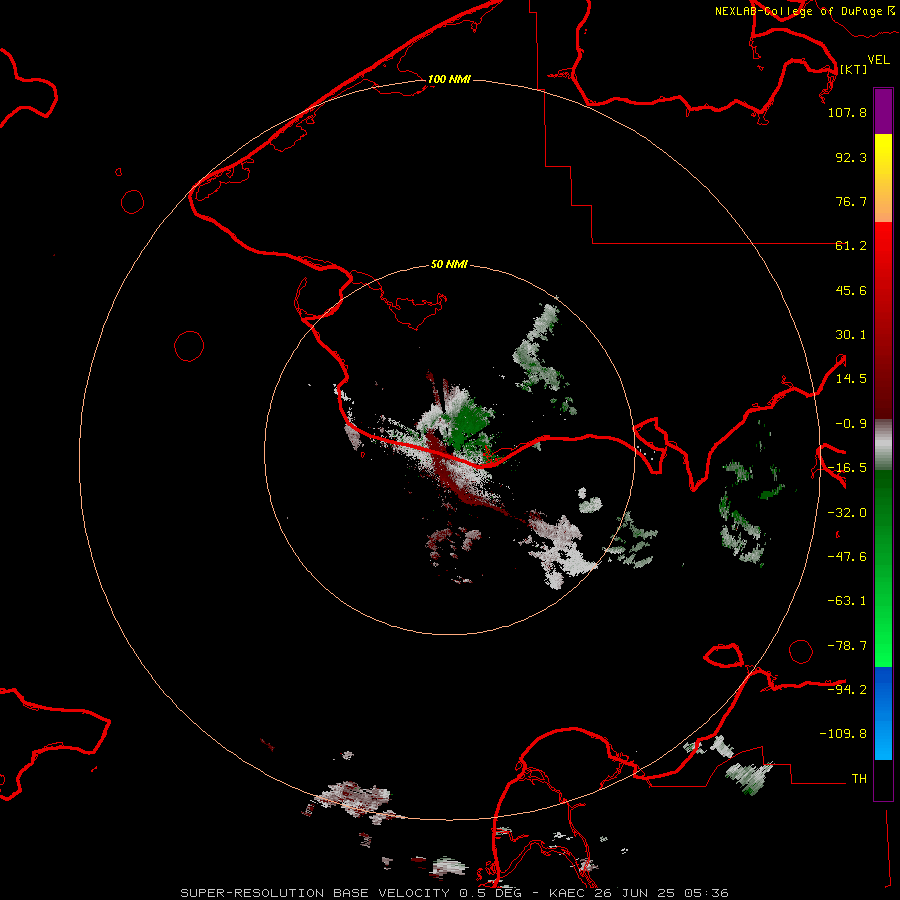Click the [KT] units label
Viewport: 900px width, 900px height.
853,69
